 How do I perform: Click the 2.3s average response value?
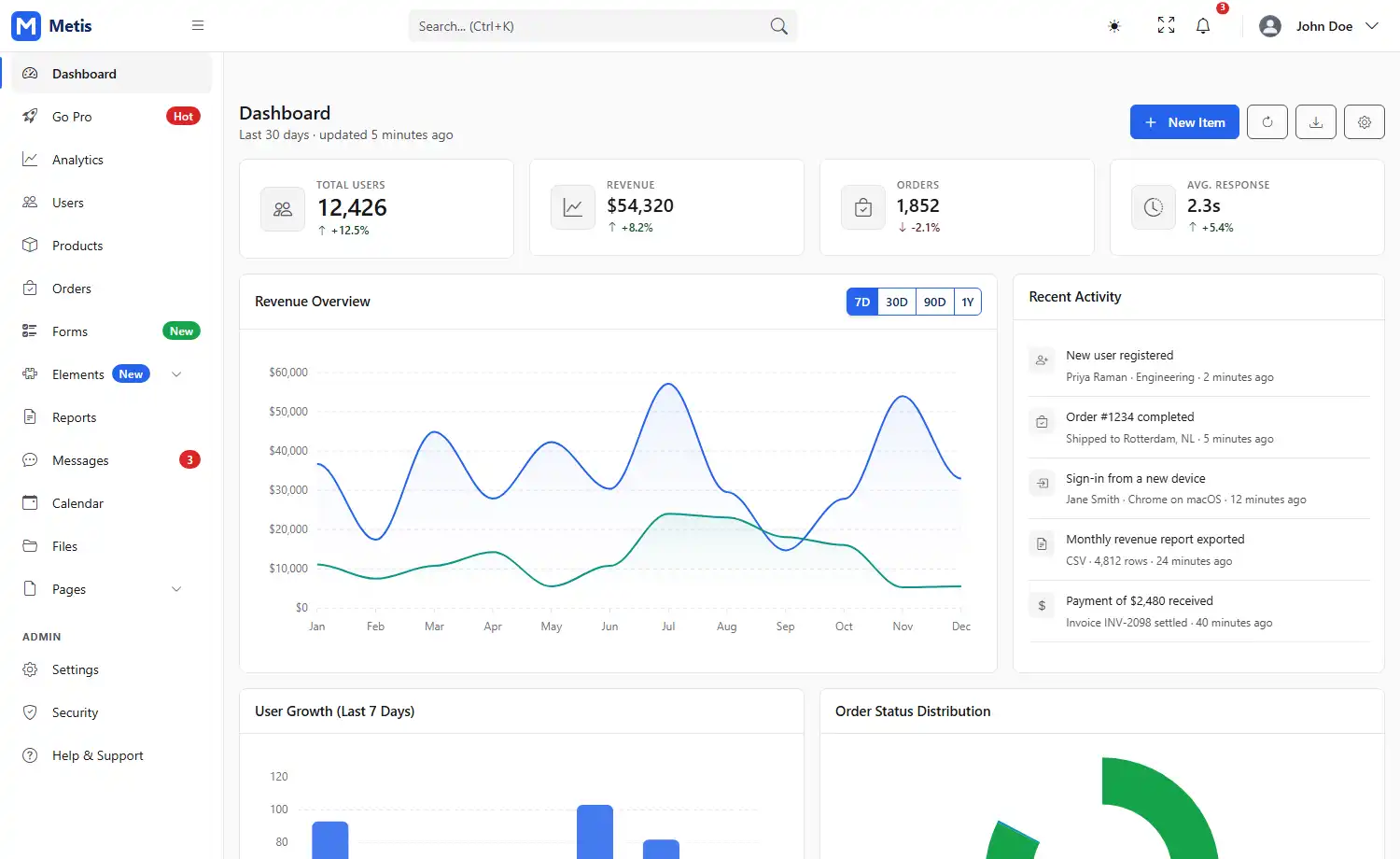coord(1204,205)
